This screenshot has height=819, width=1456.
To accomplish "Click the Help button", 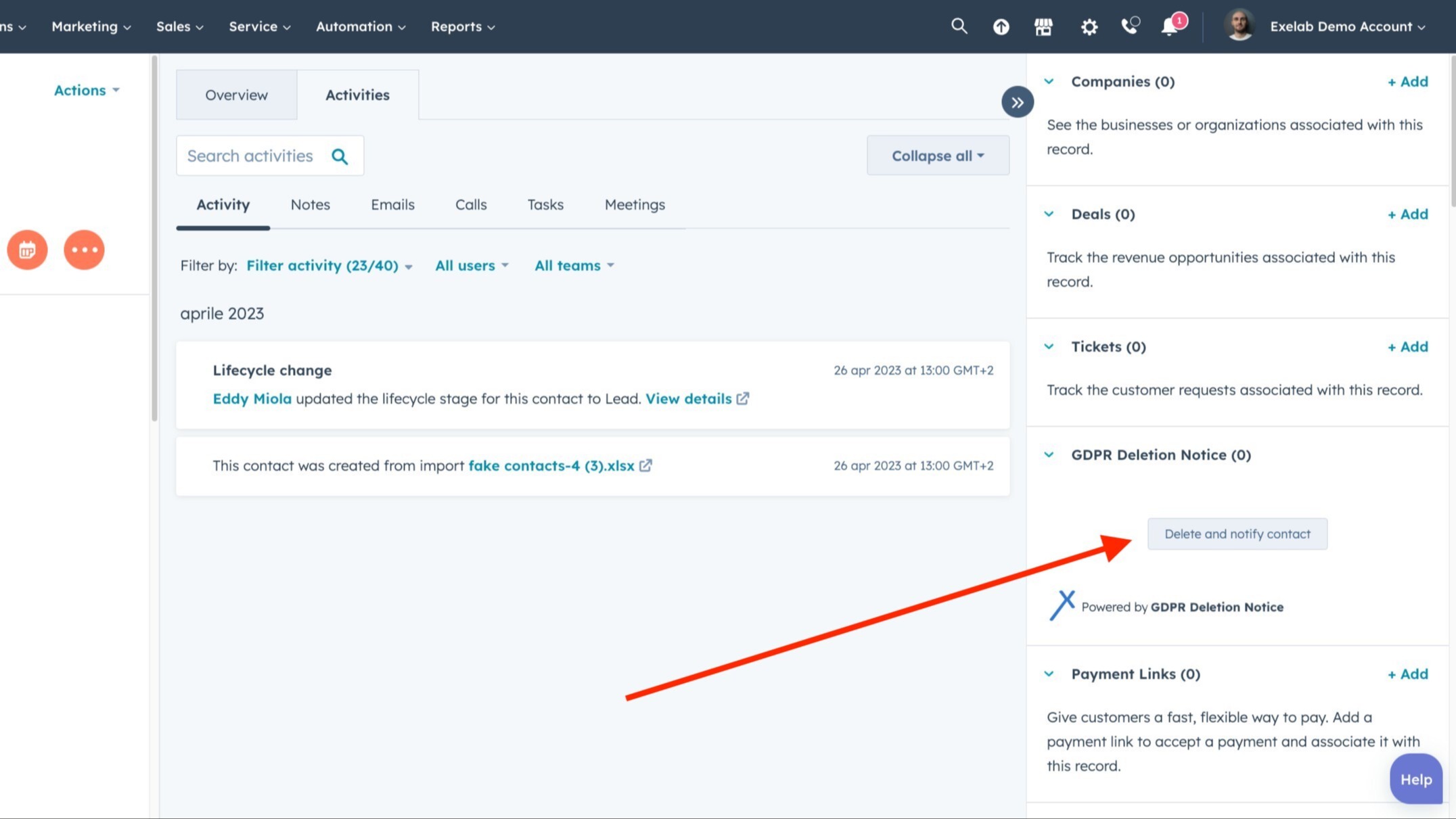I will [x=1416, y=779].
